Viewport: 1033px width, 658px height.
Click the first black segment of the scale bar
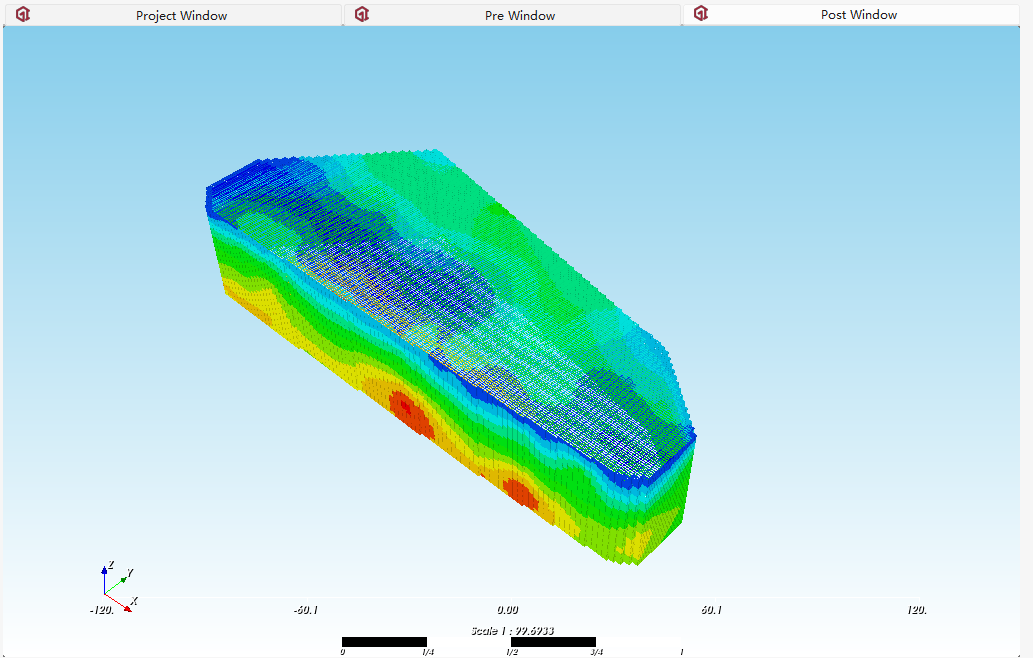click(384, 642)
